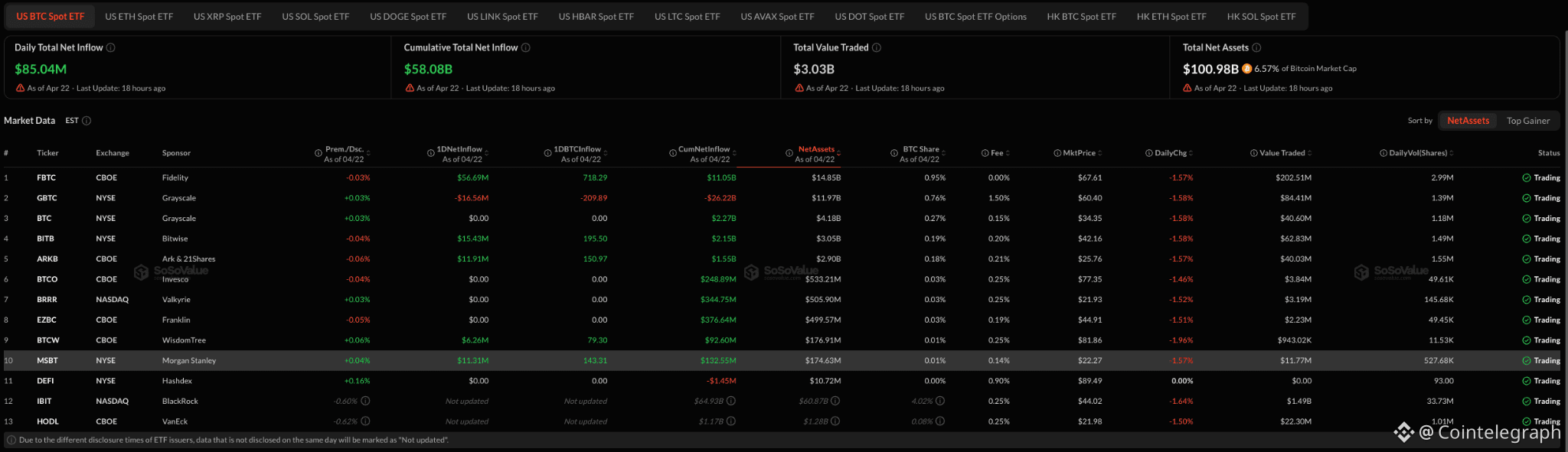Click DEFI daily change 0.00%
This screenshot has height=452, width=1568.
(1182, 381)
